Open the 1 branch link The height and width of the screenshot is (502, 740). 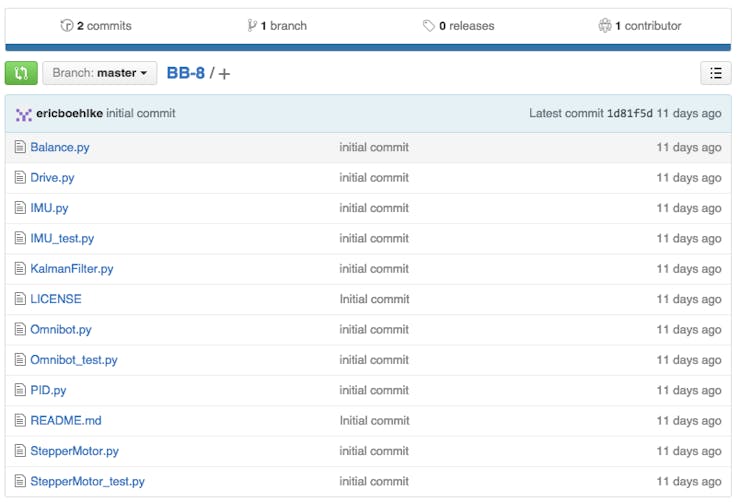click(277, 25)
